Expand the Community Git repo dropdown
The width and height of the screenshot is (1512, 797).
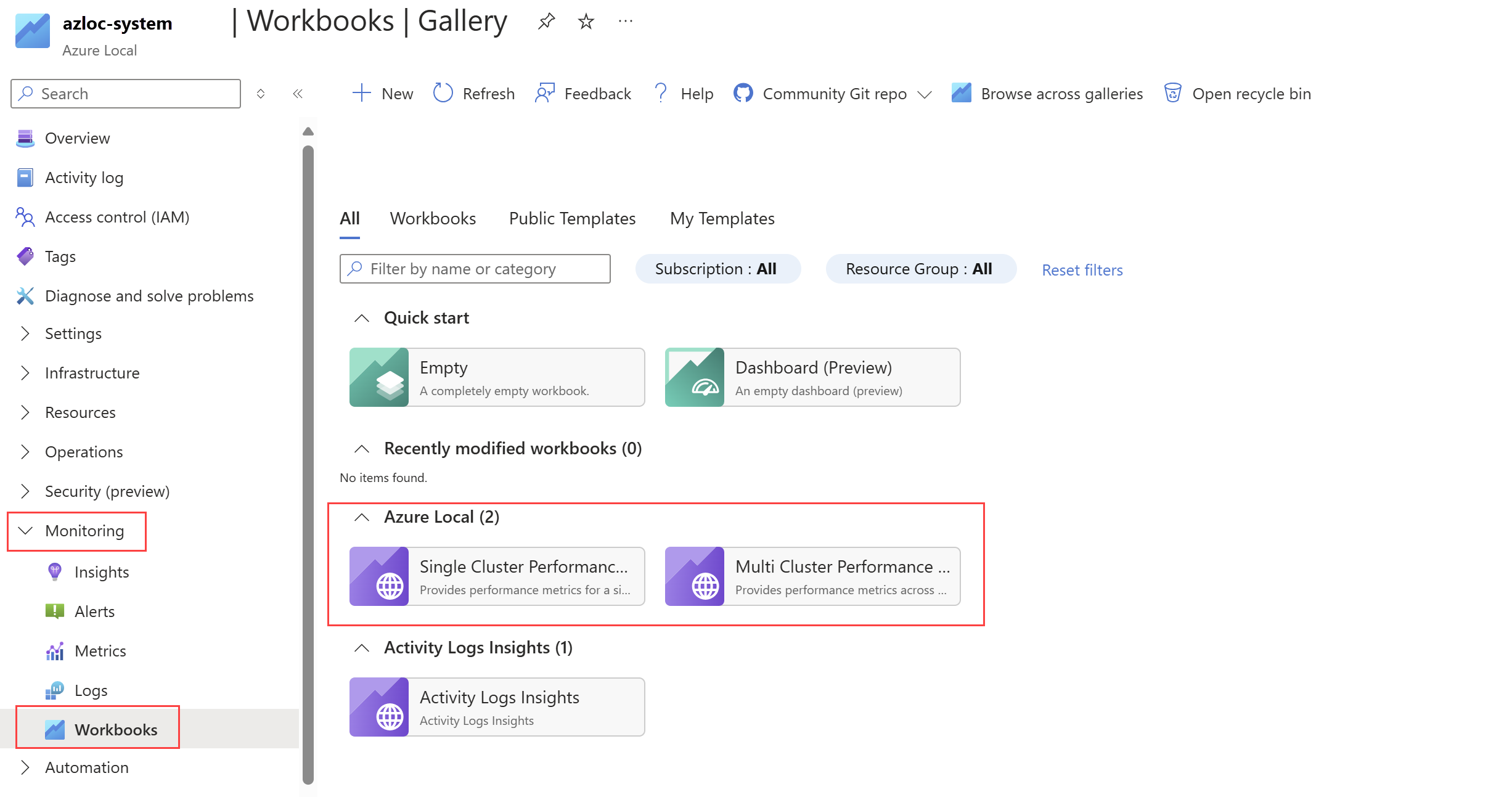coord(925,94)
